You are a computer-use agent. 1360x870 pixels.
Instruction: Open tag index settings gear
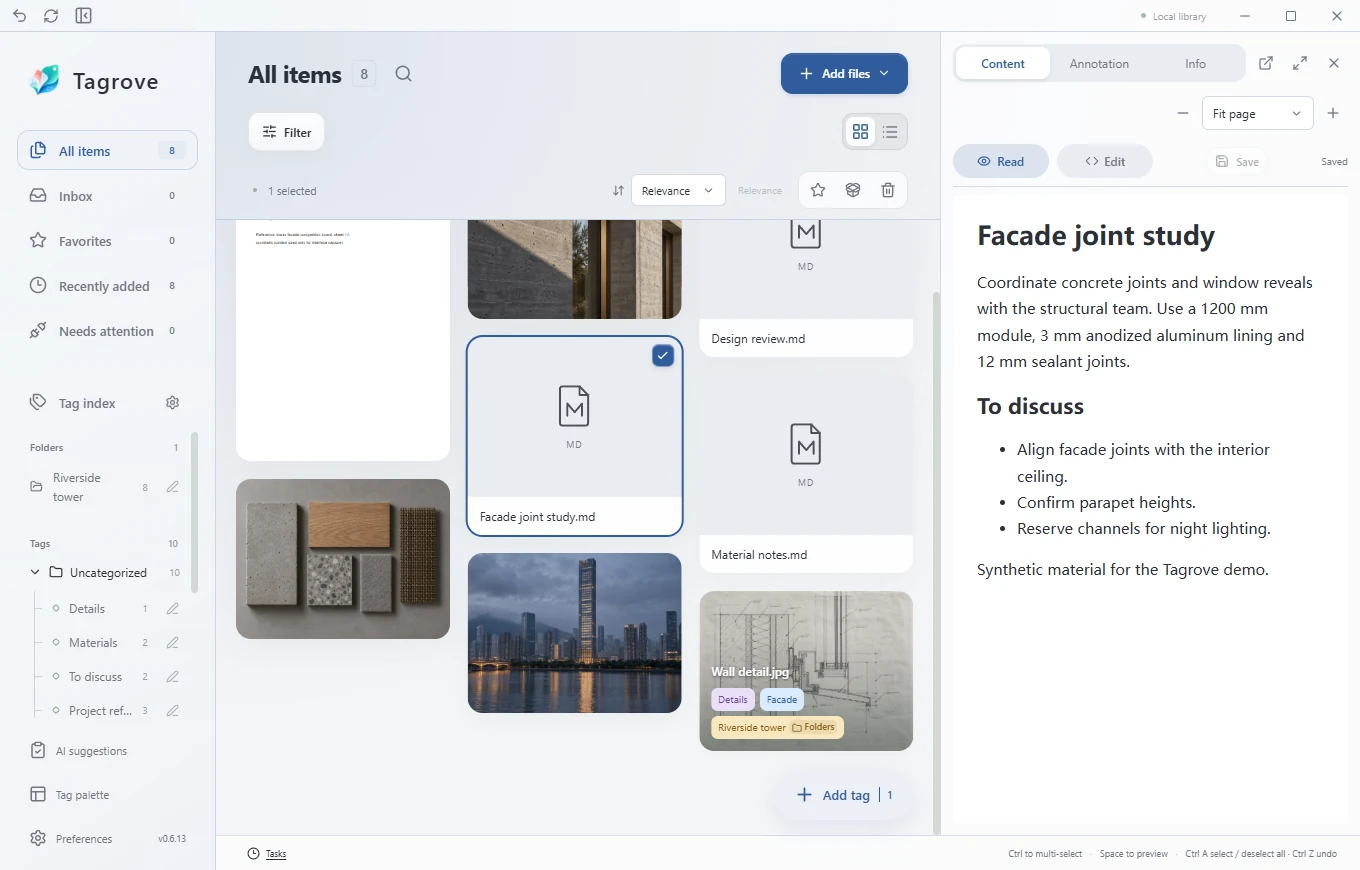tap(172, 403)
